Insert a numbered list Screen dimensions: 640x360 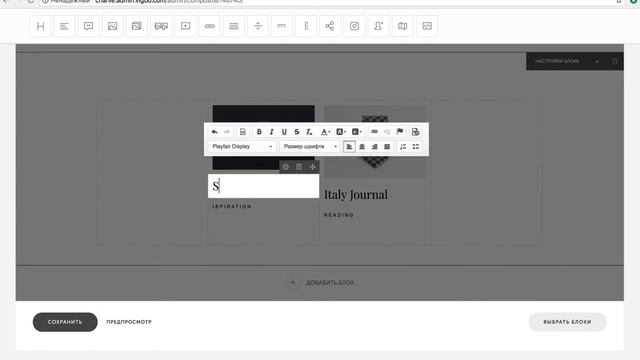tap(403, 147)
